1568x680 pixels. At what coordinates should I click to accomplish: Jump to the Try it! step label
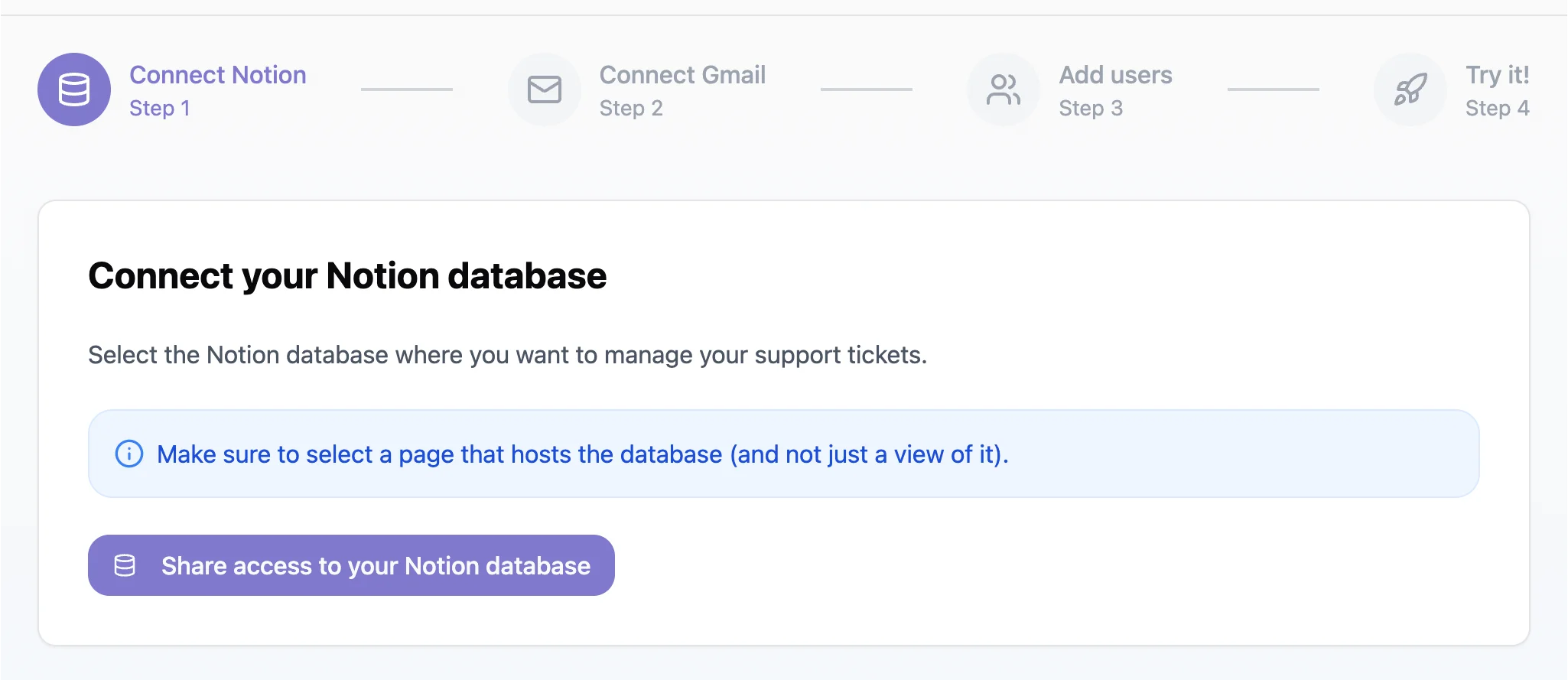pos(1497,75)
